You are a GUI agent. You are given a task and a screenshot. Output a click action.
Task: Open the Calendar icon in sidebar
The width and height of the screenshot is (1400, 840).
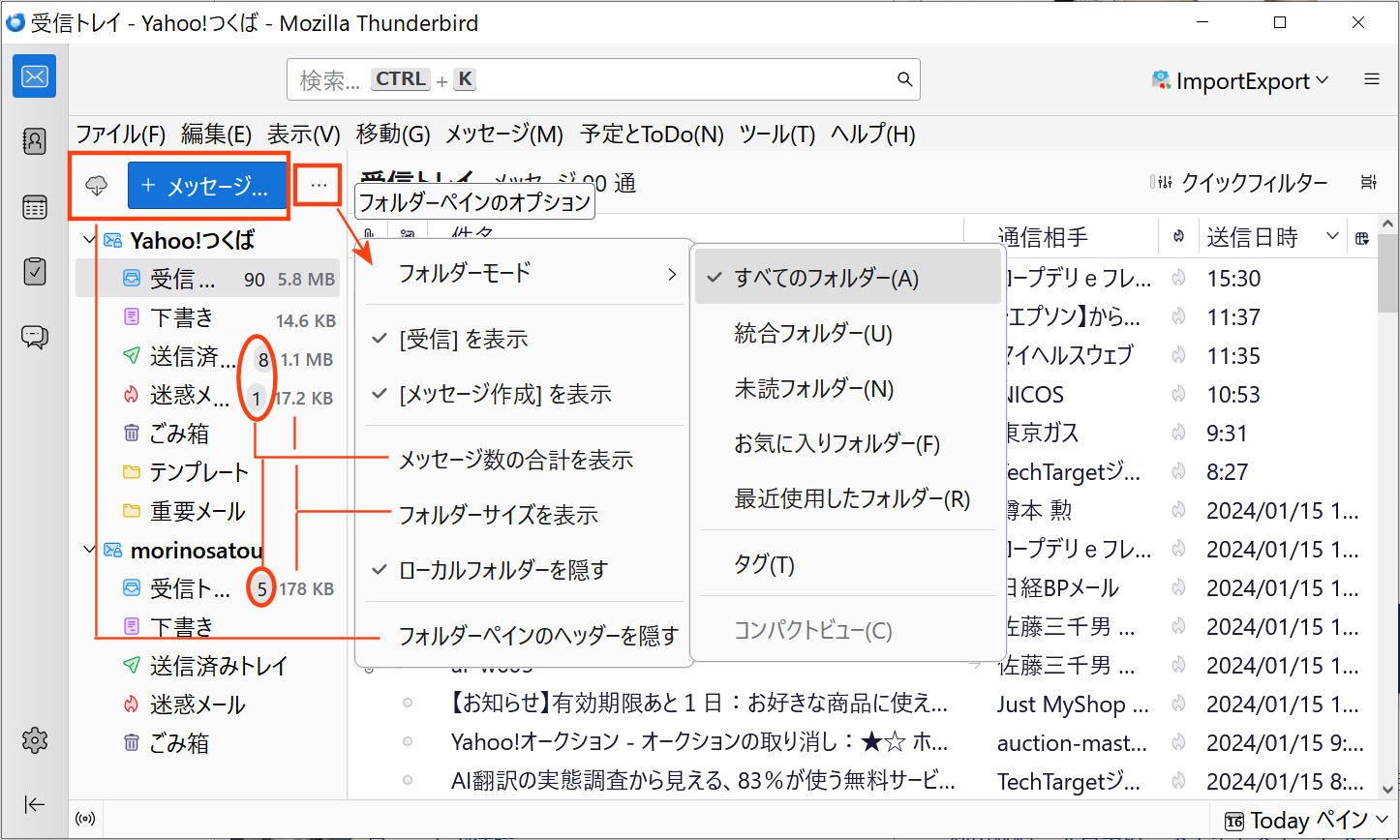coord(34,207)
